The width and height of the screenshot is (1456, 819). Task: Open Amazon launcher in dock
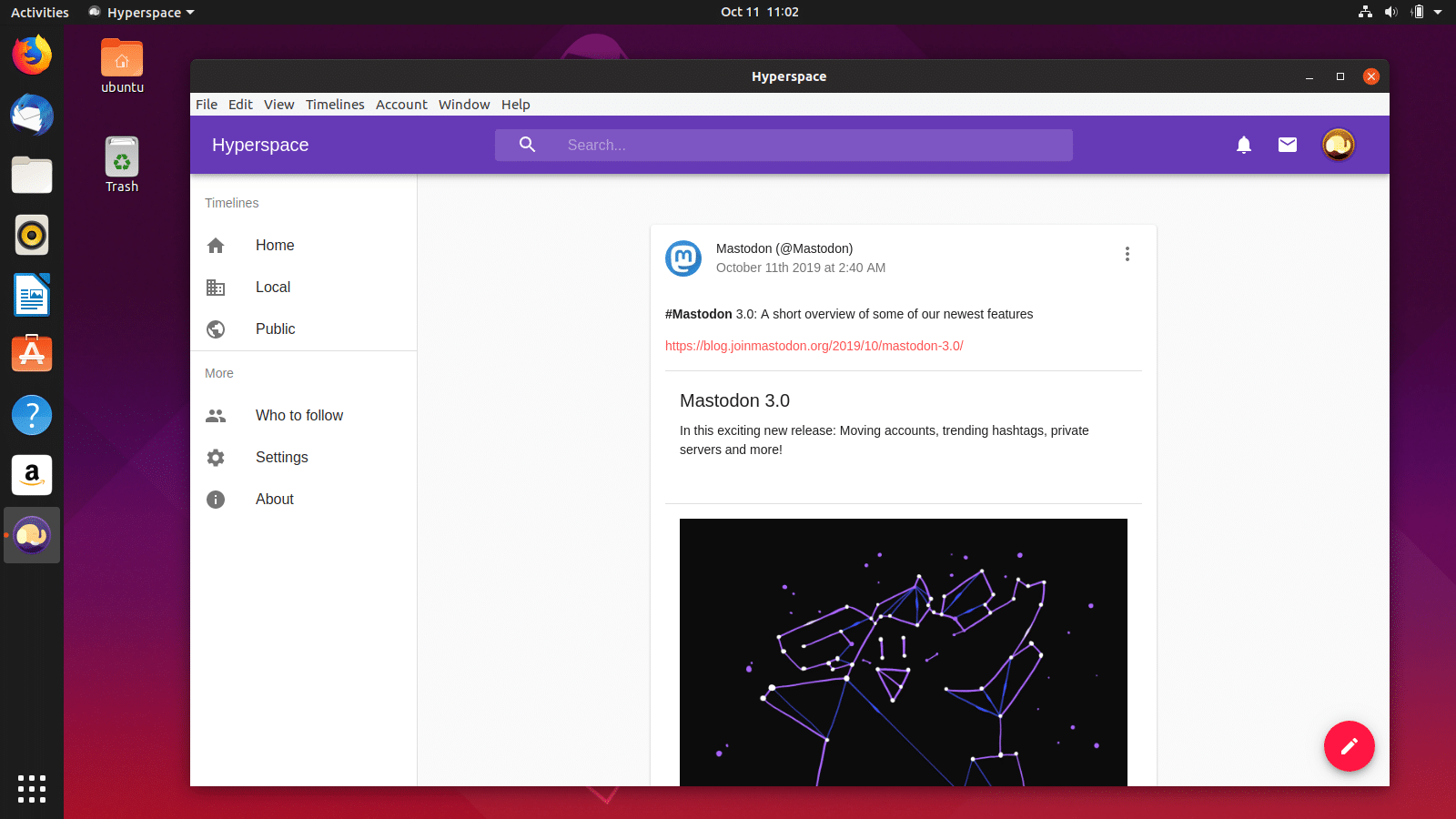pyautogui.click(x=32, y=475)
